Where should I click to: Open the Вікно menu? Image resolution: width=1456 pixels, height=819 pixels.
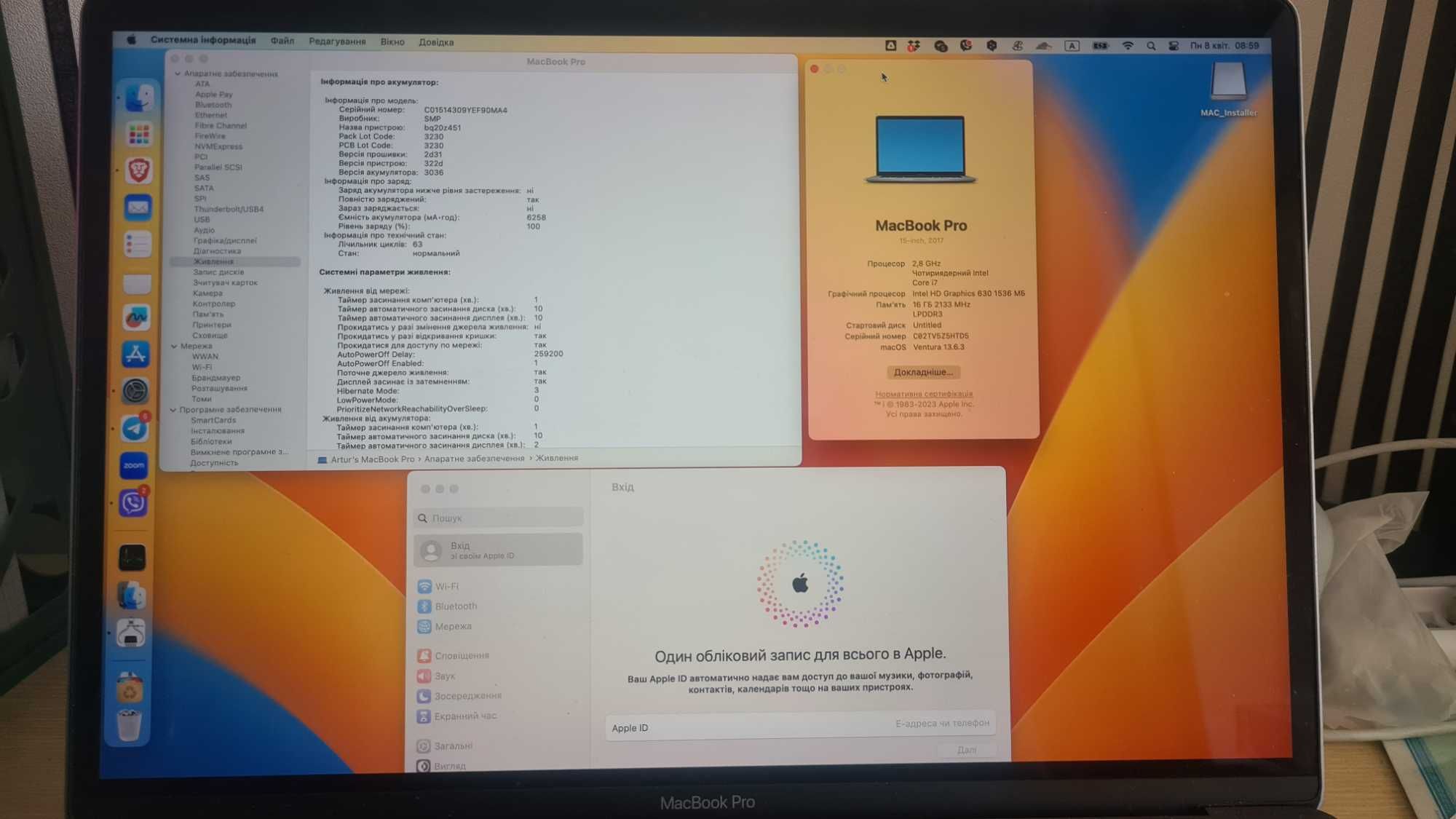pos(392,41)
